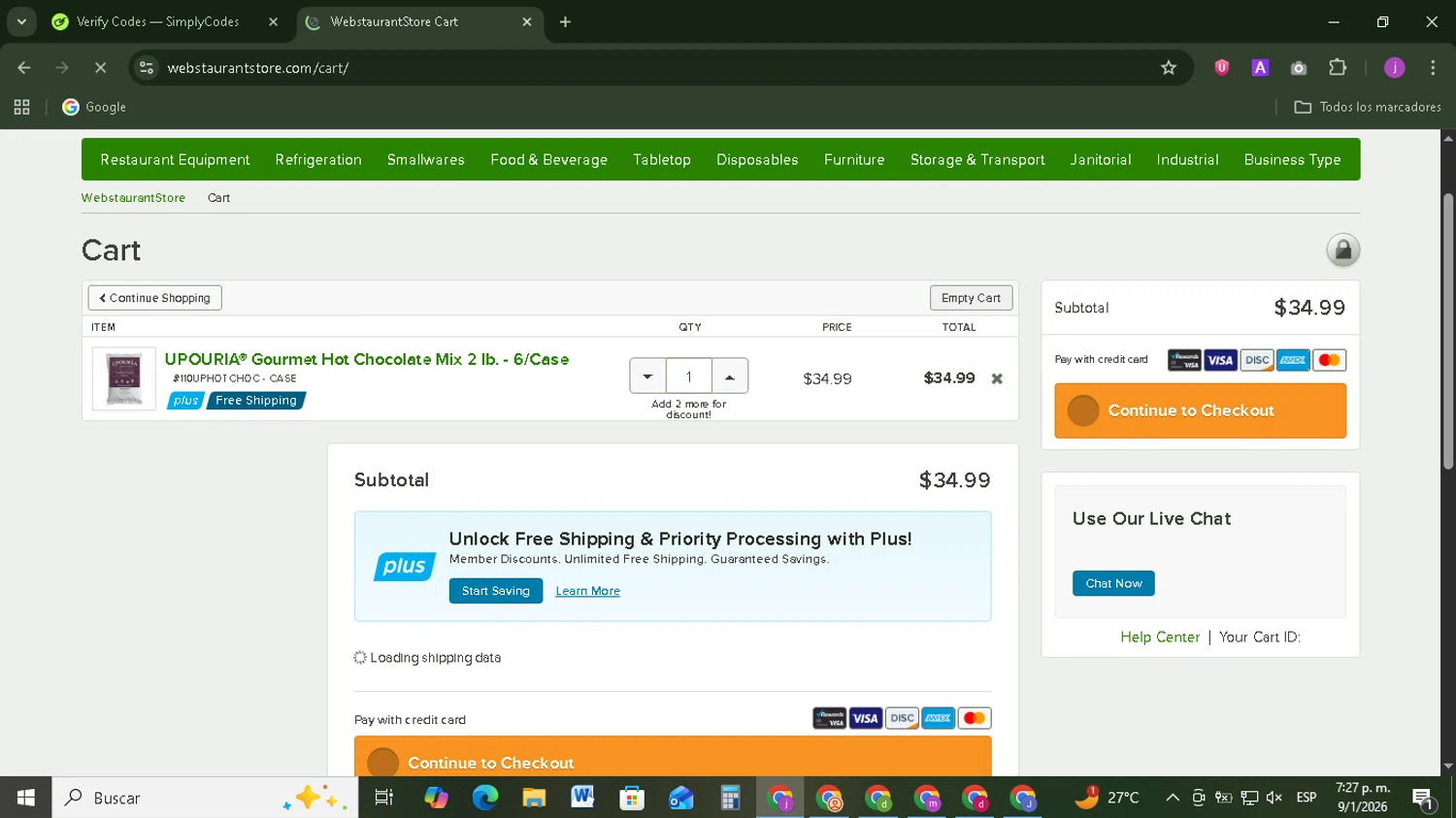The image size is (1456, 818).
Task: Click the Free Shipping badge
Action: tap(256, 401)
